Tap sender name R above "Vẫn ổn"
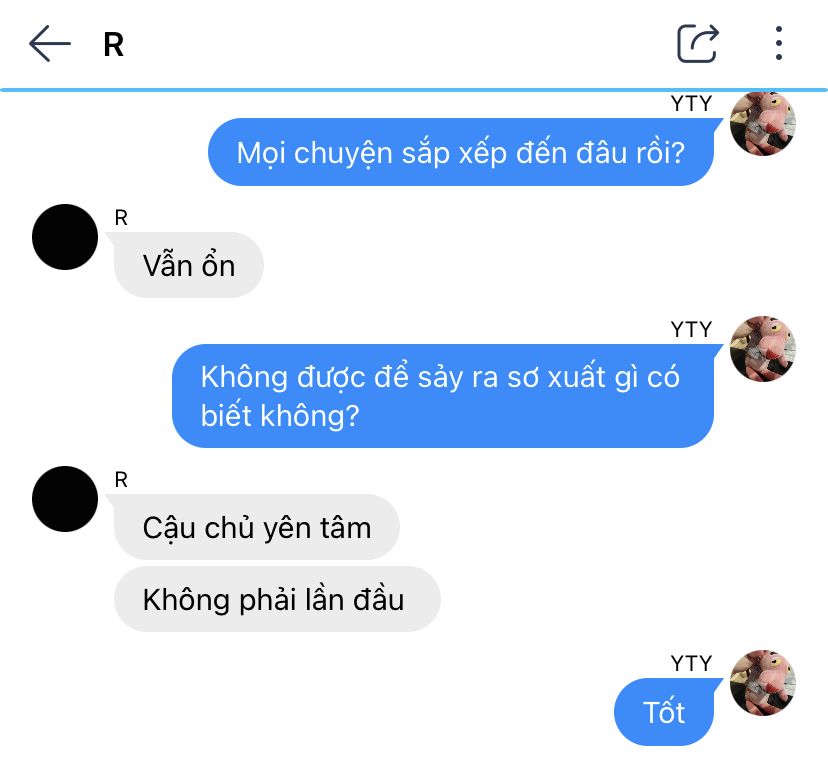 point(121,218)
